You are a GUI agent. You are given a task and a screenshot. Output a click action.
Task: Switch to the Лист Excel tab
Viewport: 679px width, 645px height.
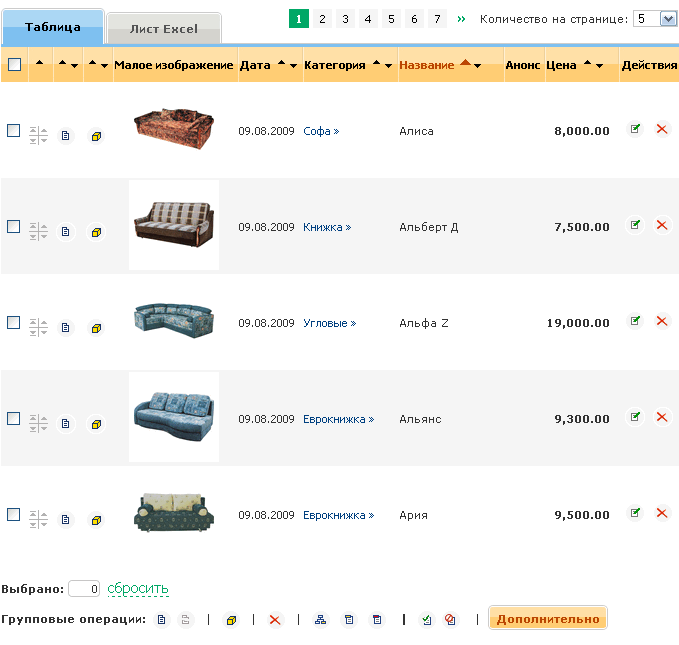coord(164,29)
